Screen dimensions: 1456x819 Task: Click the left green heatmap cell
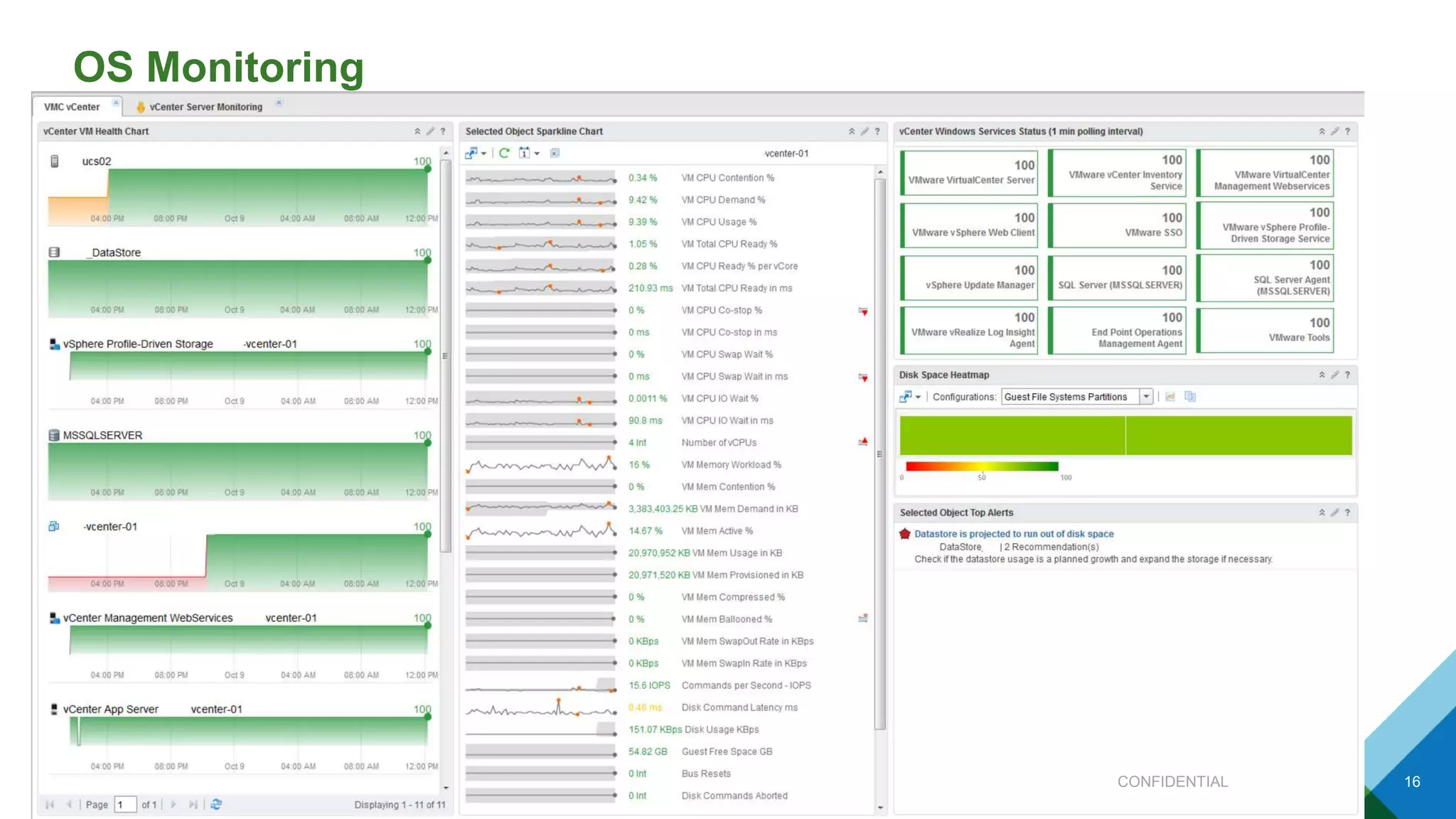click(1012, 435)
